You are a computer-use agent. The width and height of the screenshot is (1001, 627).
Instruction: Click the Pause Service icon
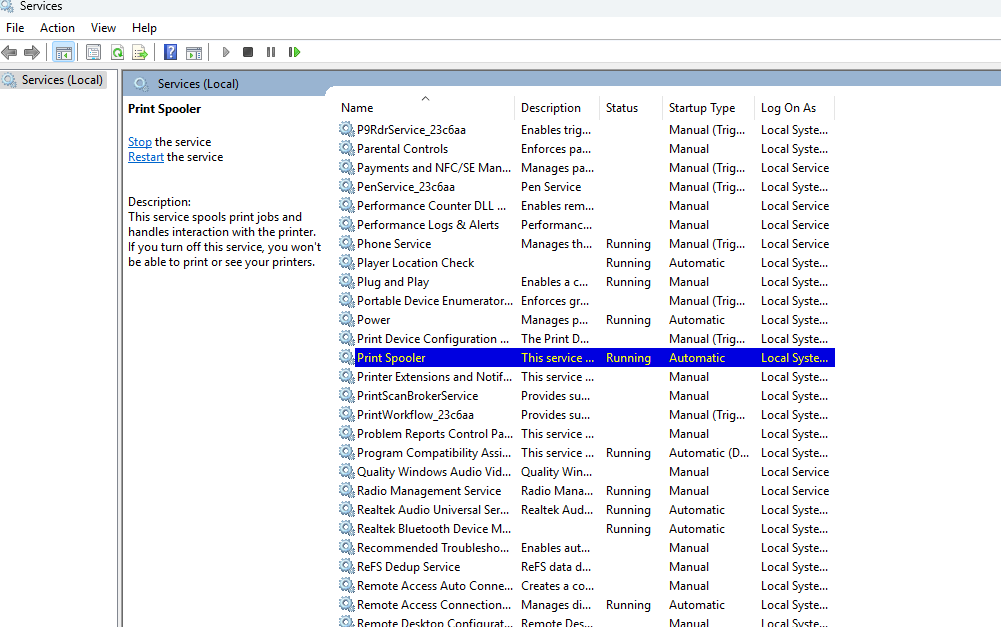tap(271, 52)
